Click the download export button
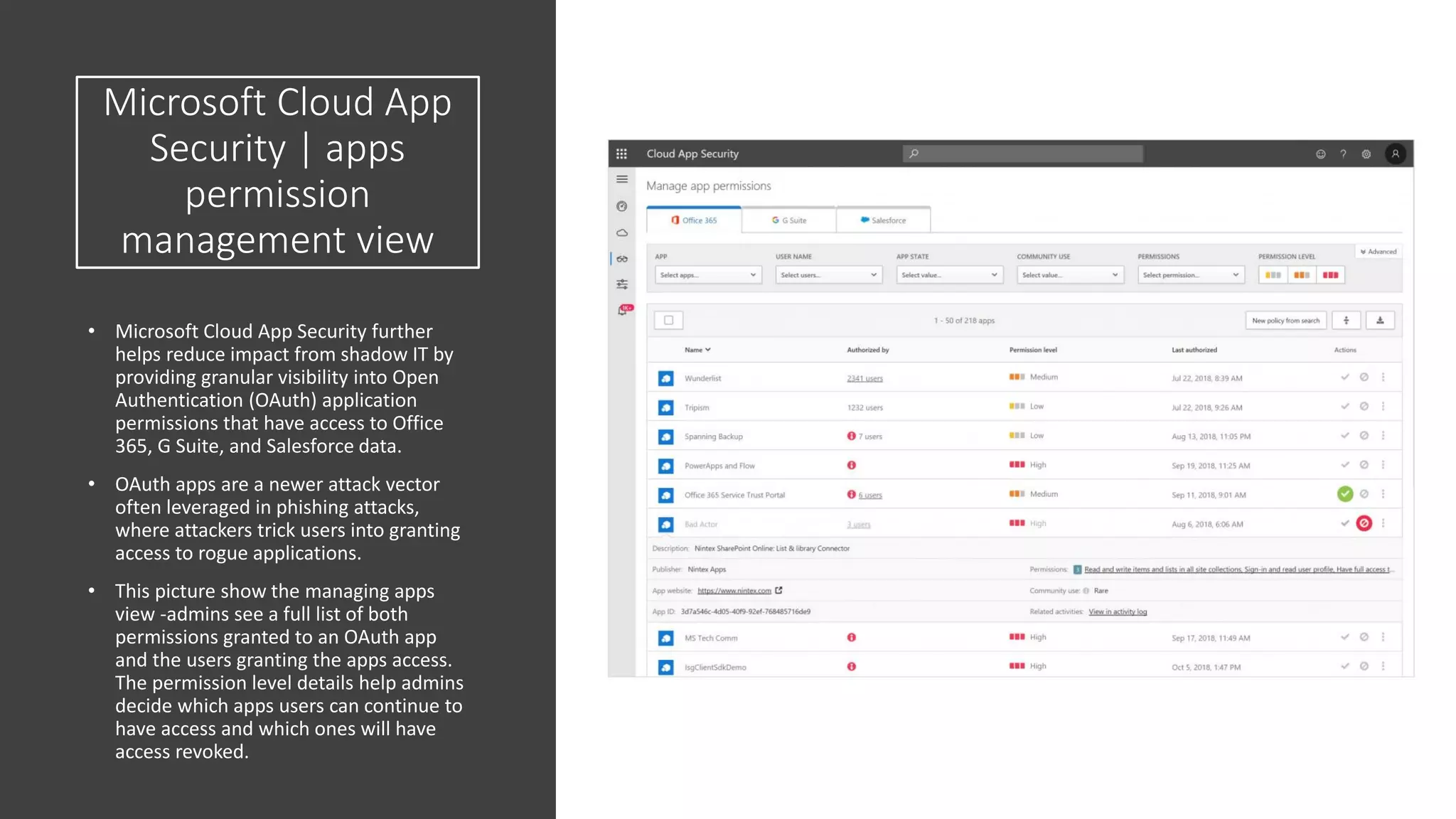Image resolution: width=1456 pixels, height=819 pixels. (1380, 321)
